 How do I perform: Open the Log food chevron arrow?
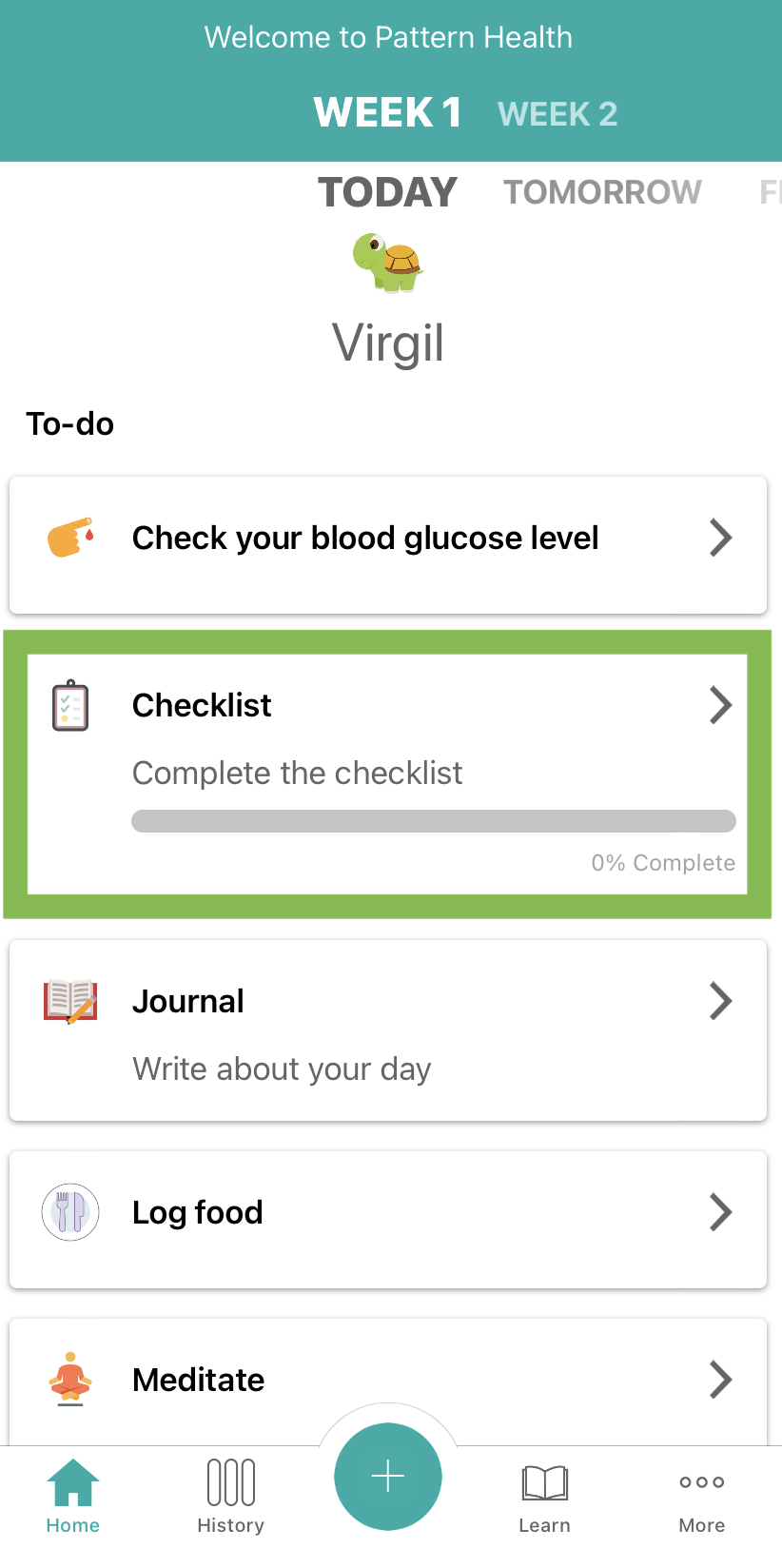coord(721,1212)
